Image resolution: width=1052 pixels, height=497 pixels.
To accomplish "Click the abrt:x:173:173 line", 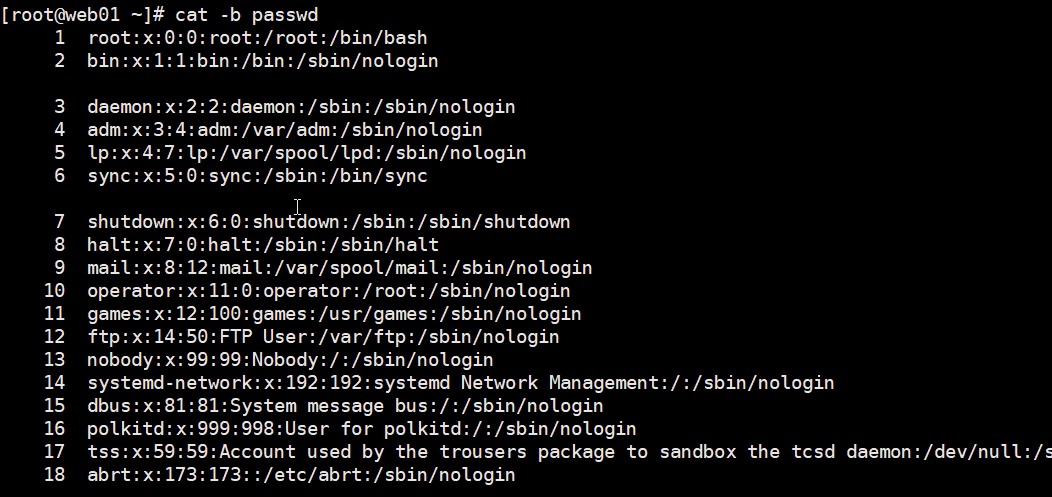I will (x=301, y=475).
